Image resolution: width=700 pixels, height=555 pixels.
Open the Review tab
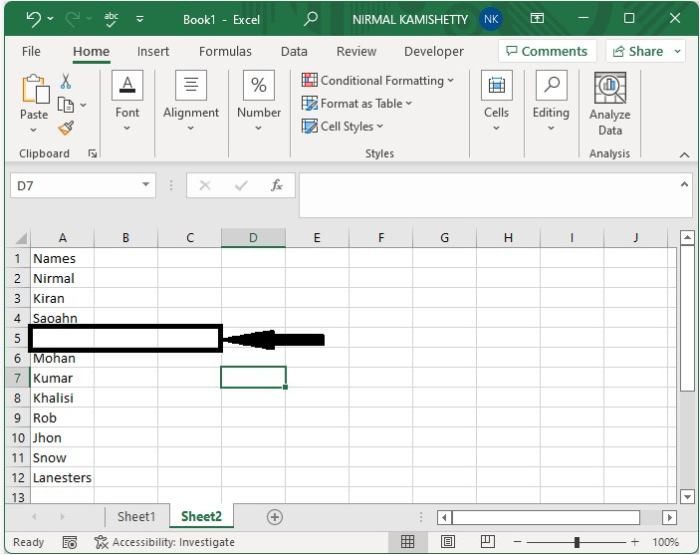[x=356, y=51]
